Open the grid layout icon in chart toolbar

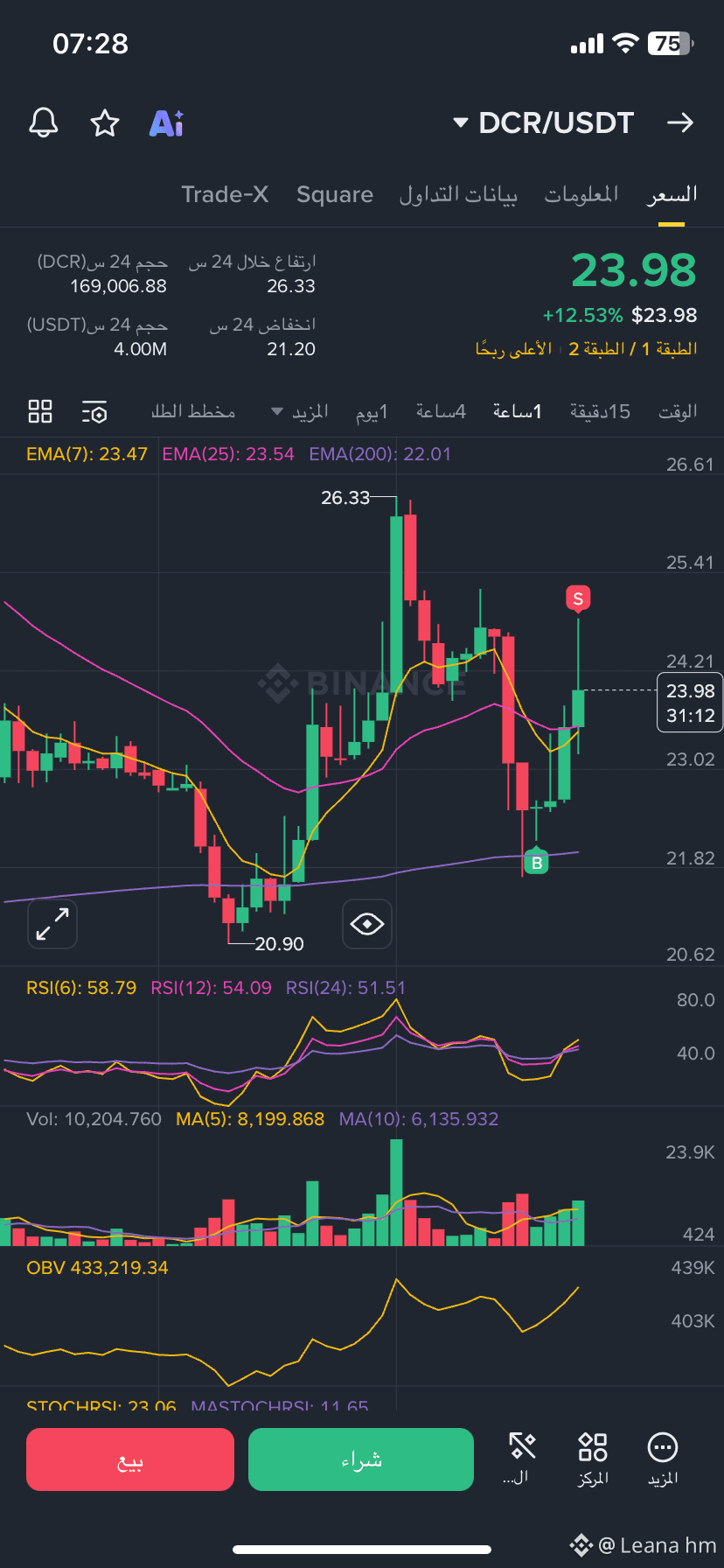[40, 411]
